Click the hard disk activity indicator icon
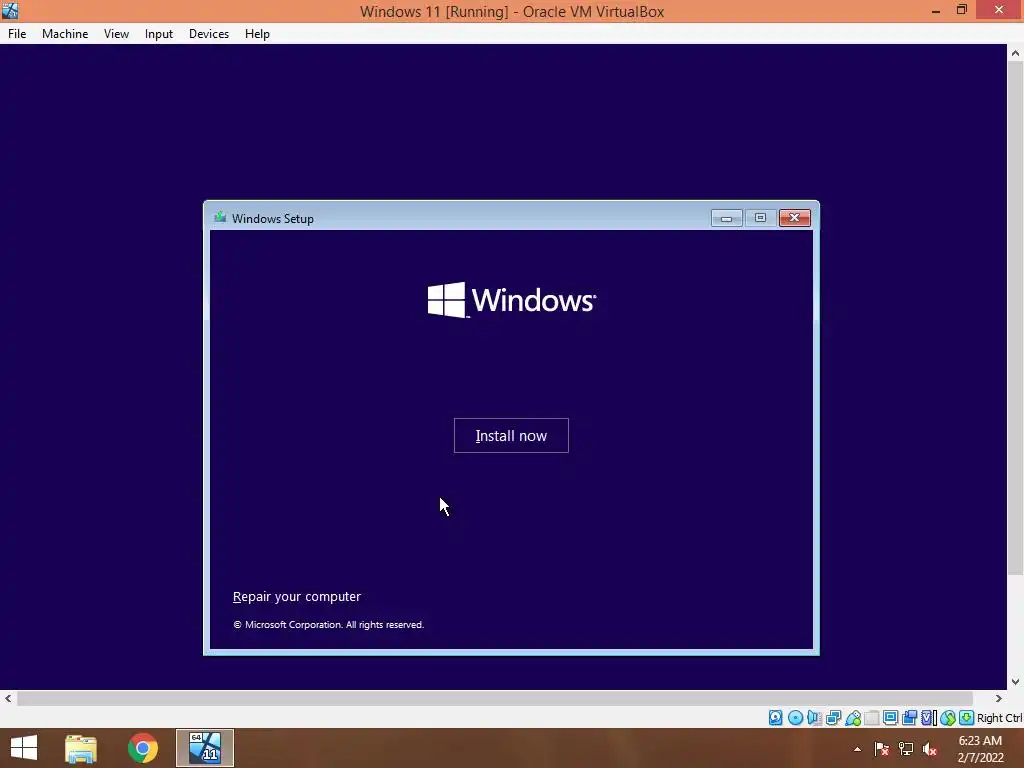The image size is (1024, 768). (x=775, y=718)
